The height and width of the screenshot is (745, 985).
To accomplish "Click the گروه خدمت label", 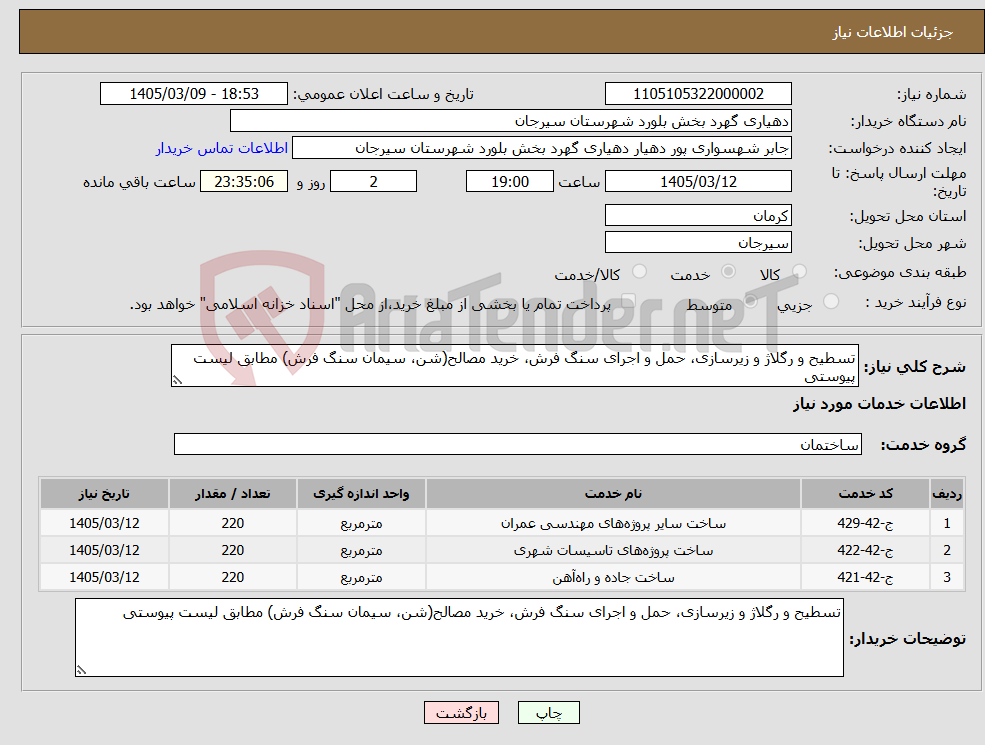I will point(923,445).
